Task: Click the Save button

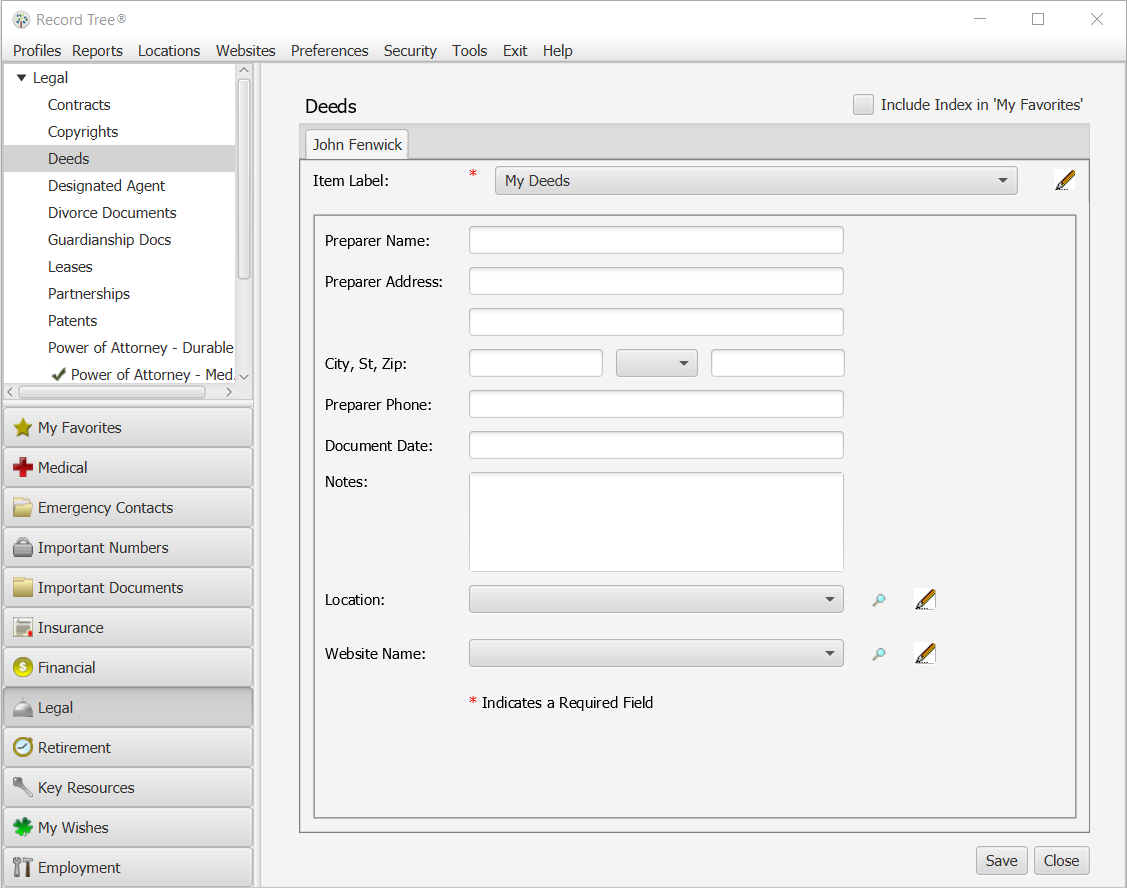Action: click(1001, 860)
